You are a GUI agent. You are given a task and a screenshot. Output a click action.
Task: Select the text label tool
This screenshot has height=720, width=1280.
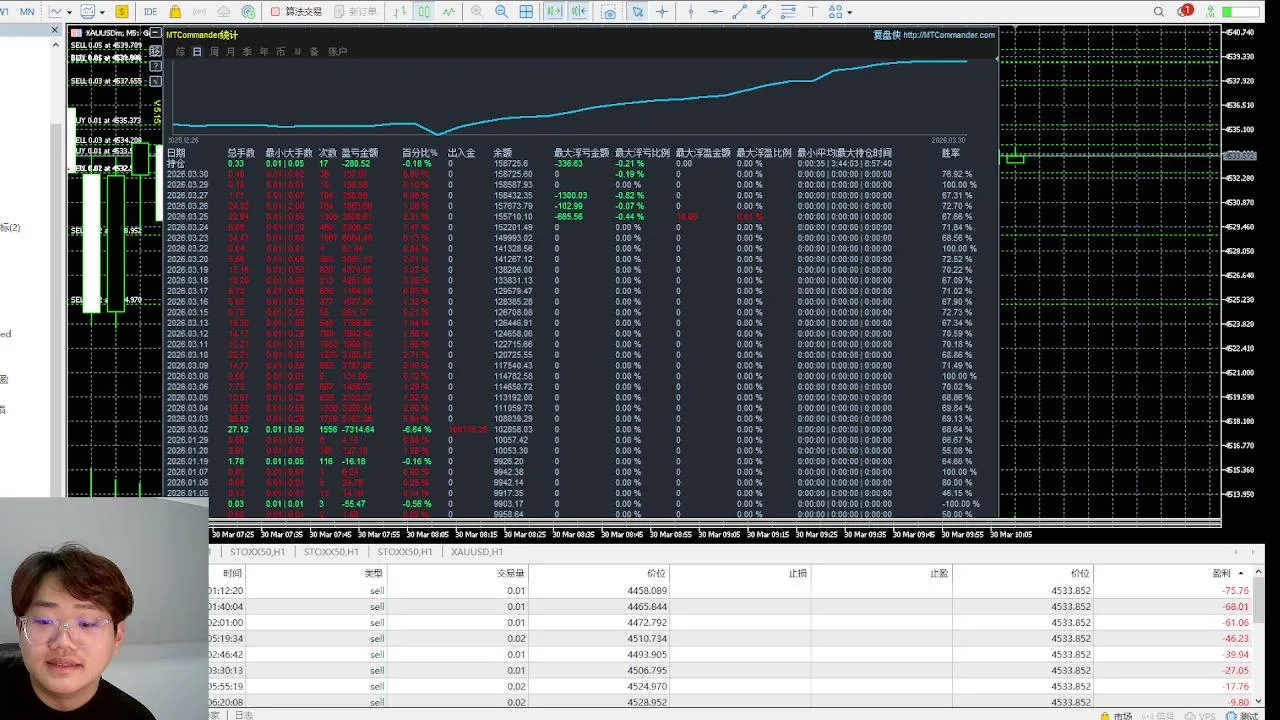tap(812, 12)
